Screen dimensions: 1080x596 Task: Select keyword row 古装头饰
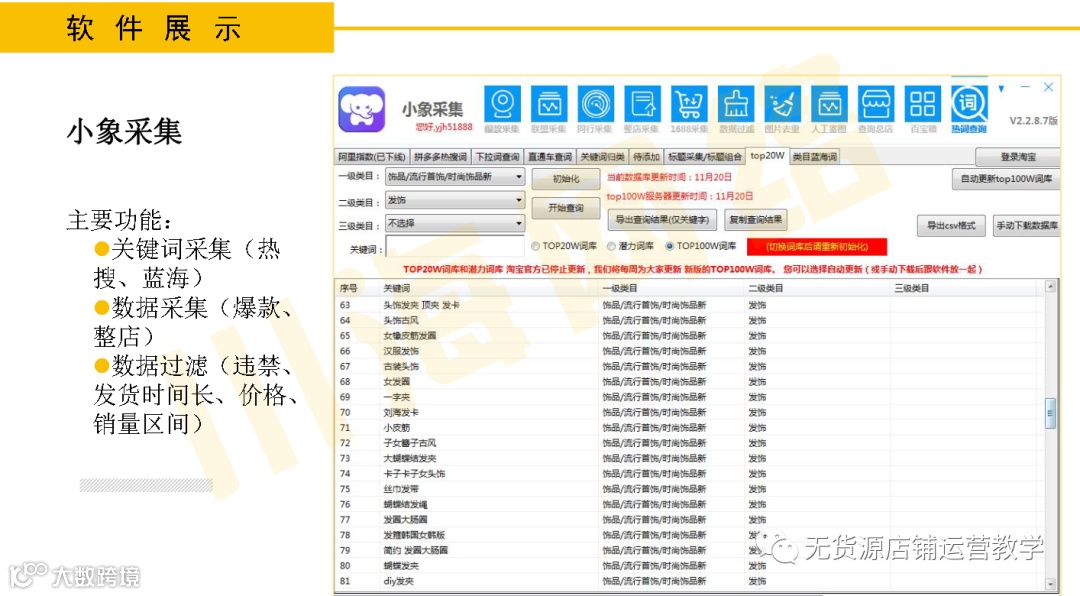pos(689,367)
